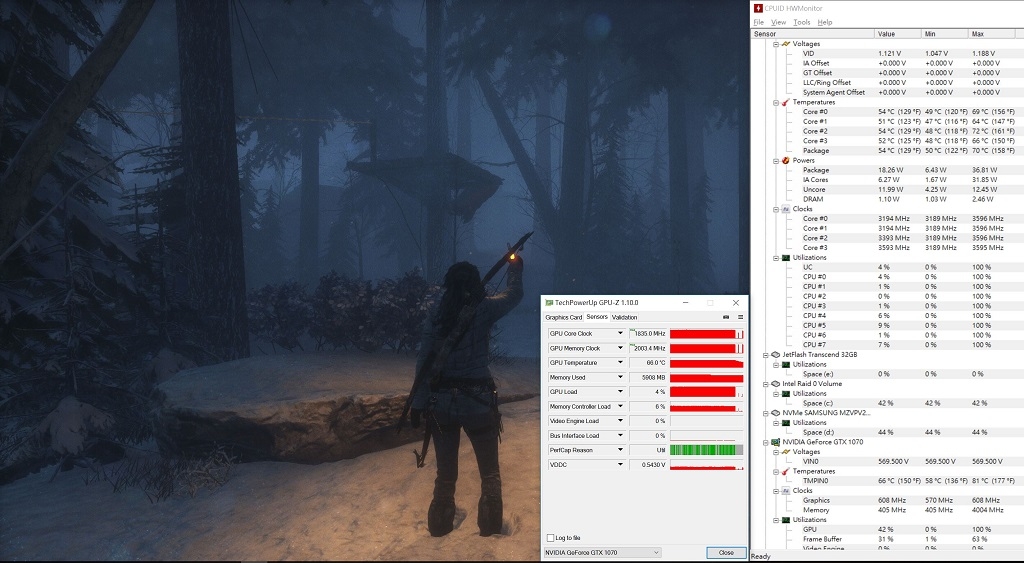Click the GPU Core Clock value 1835.0 MHz
Image resolution: width=1024 pixels, height=563 pixels.
tap(648, 333)
